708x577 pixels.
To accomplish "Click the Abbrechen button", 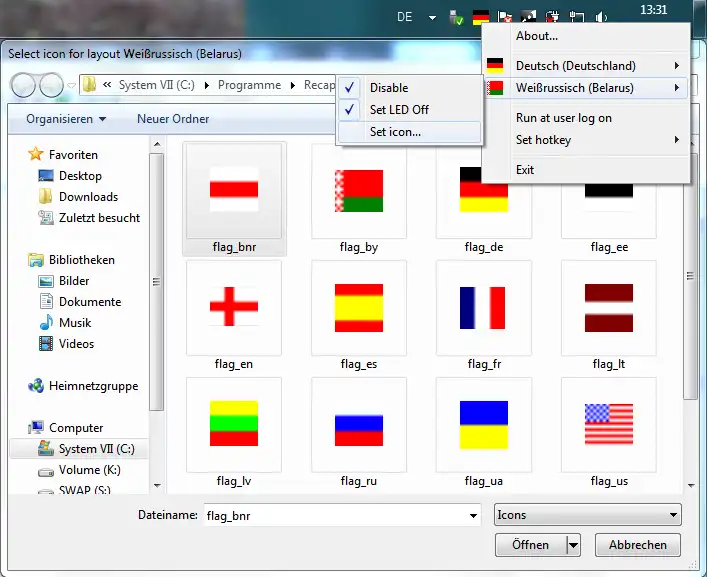I will point(638,545).
